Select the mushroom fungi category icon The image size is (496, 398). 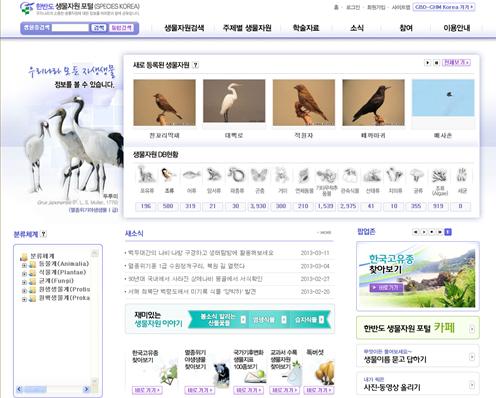[417, 175]
